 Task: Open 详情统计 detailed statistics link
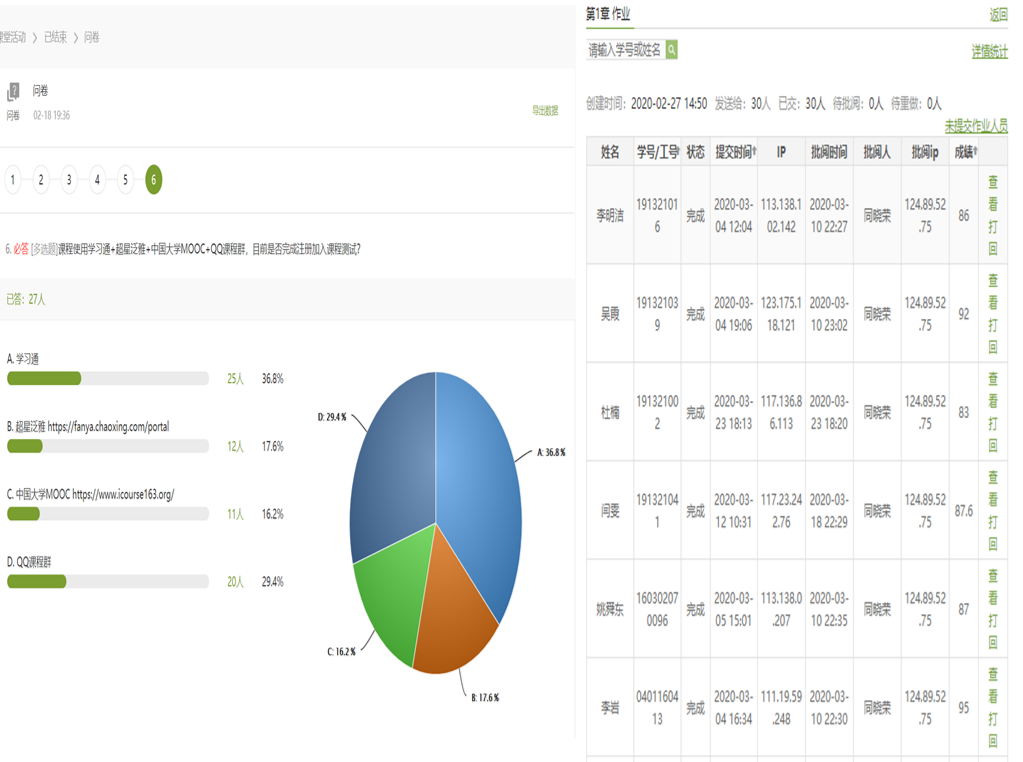point(989,51)
